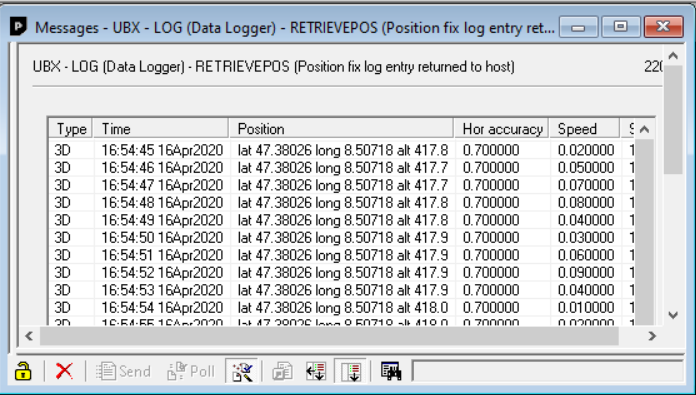
Task: Toggle the autopoll wand icon
Action: [x=242, y=371]
